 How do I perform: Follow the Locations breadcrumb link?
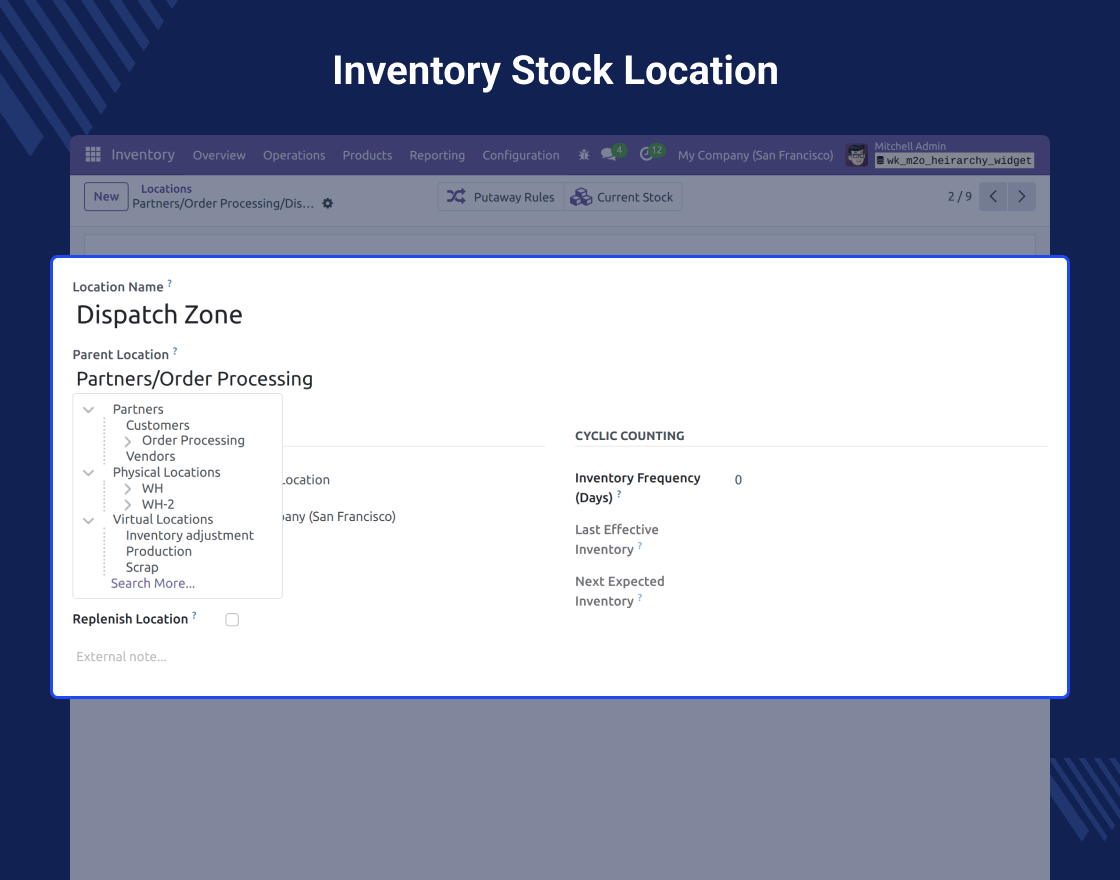click(x=166, y=189)
